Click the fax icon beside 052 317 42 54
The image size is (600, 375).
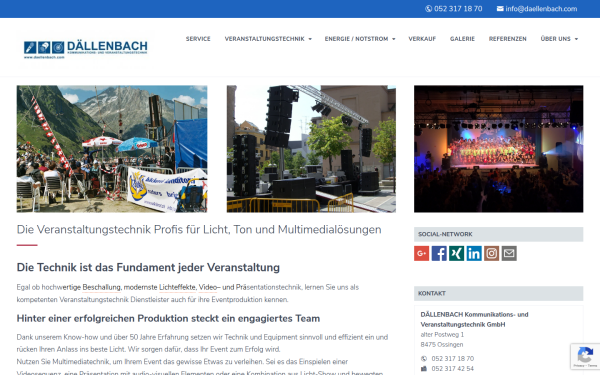tap(424, 368)
